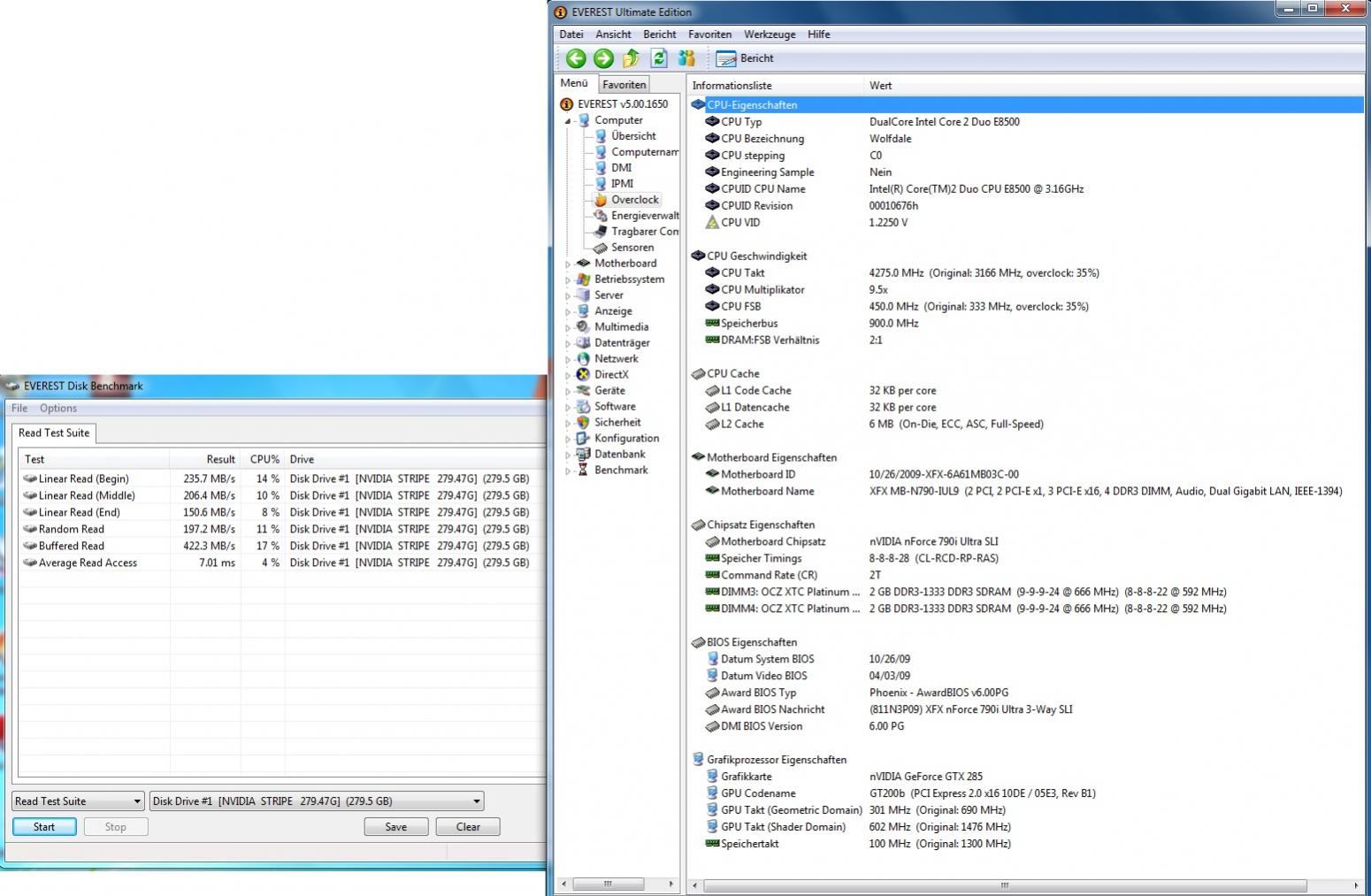Click the disabled Stop button in Disk Benchmark
This screenshot has width=1371, height=896.
pos(116,827)
